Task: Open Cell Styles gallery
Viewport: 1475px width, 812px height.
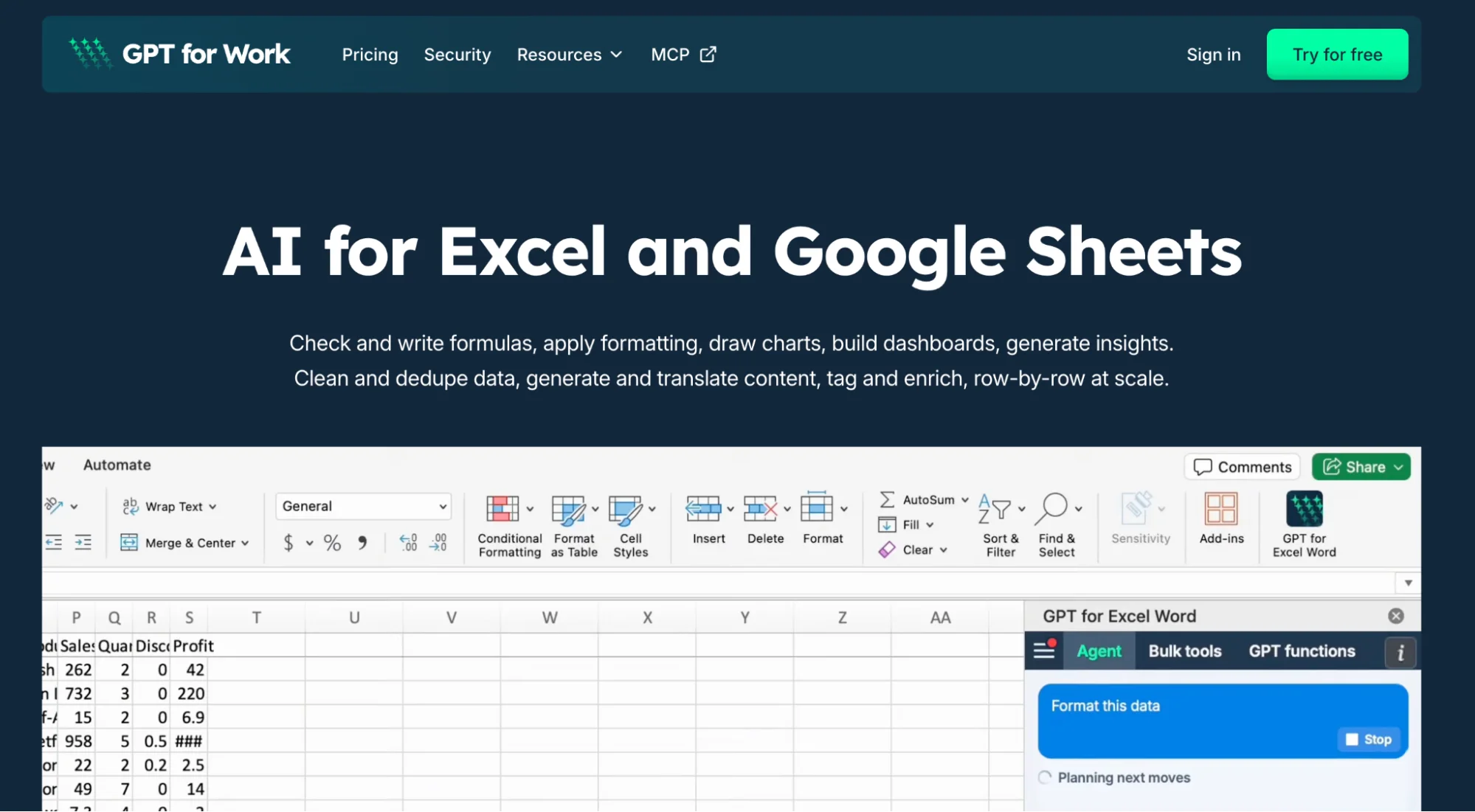Action: [631, 525]
